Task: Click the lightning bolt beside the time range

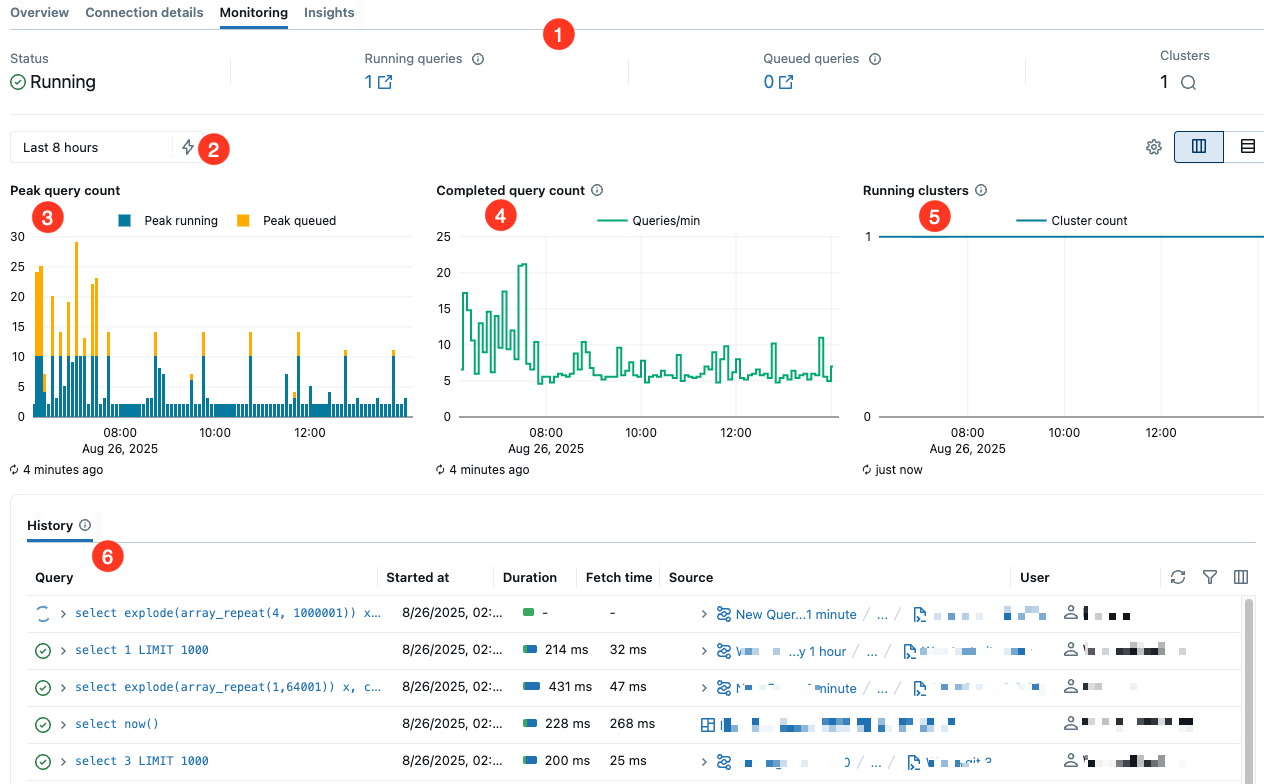Action: coord(187,146)
